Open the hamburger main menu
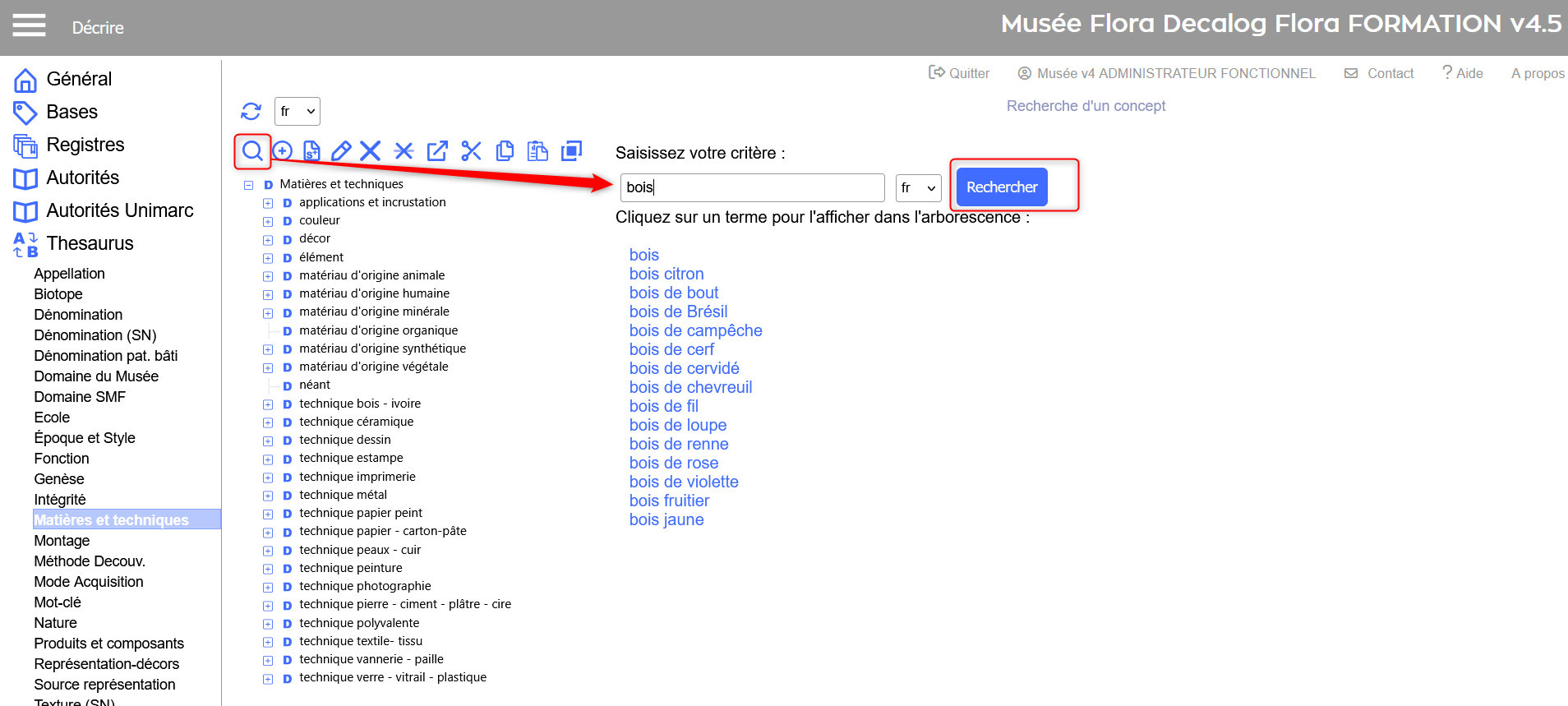 click(29, 26)
